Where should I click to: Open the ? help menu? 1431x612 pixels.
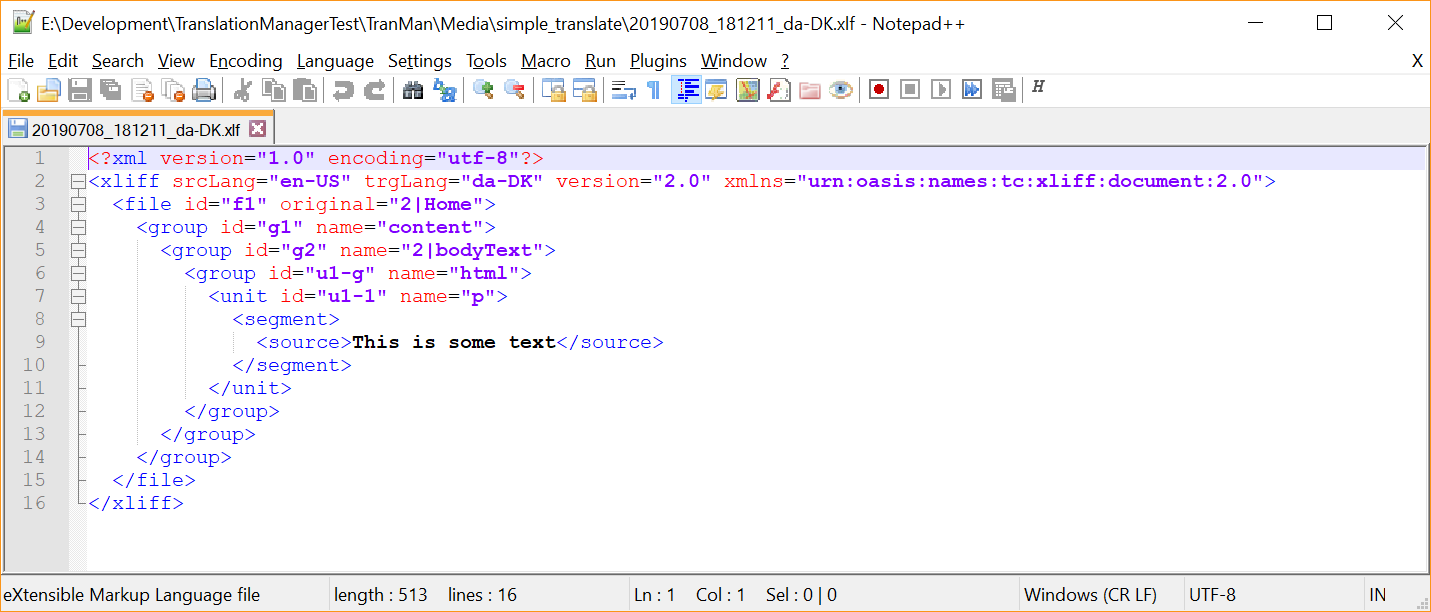click(785, 61)
